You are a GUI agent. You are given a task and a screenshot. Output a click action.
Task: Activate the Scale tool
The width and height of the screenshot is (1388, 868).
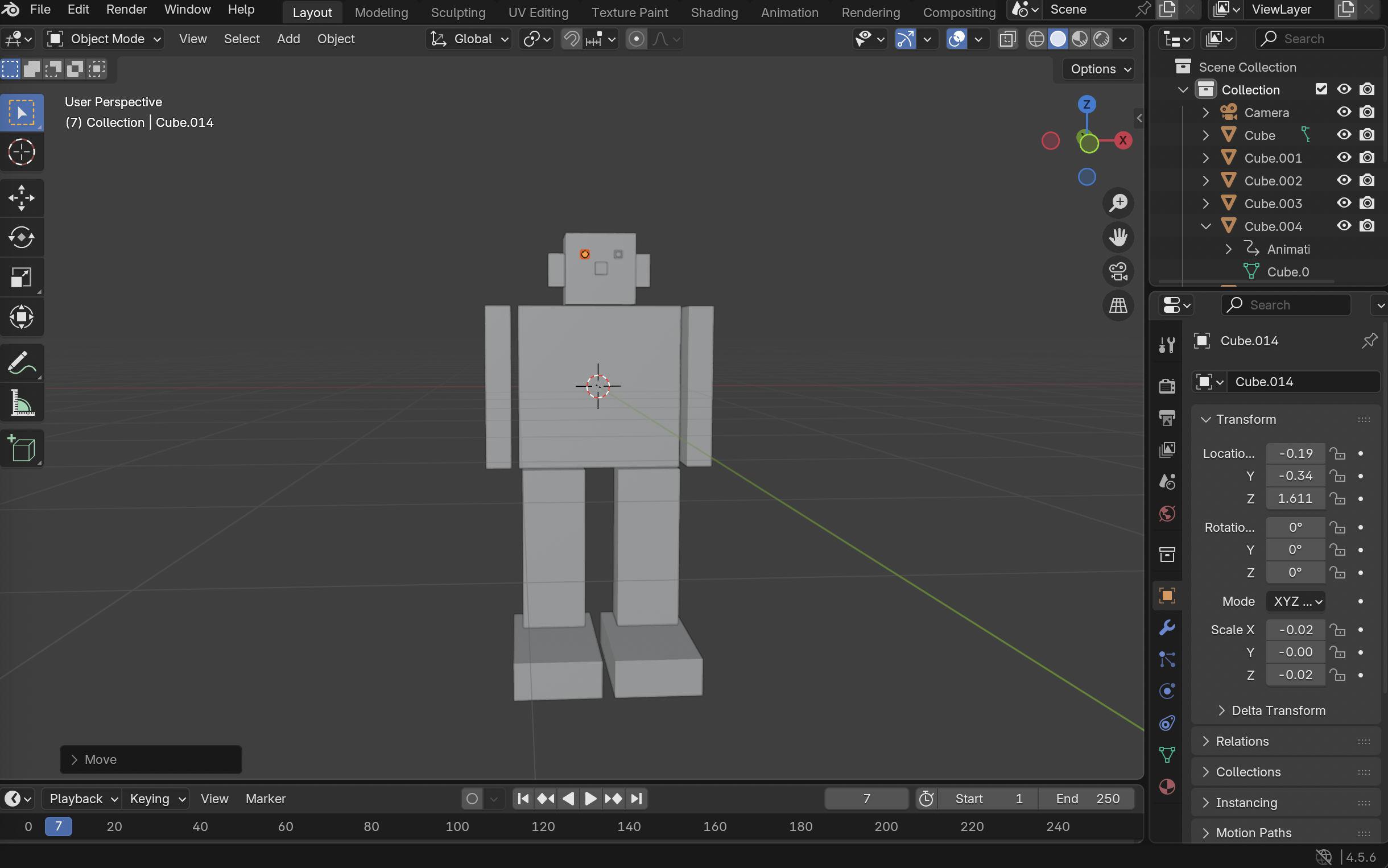(x=21, y=277)
